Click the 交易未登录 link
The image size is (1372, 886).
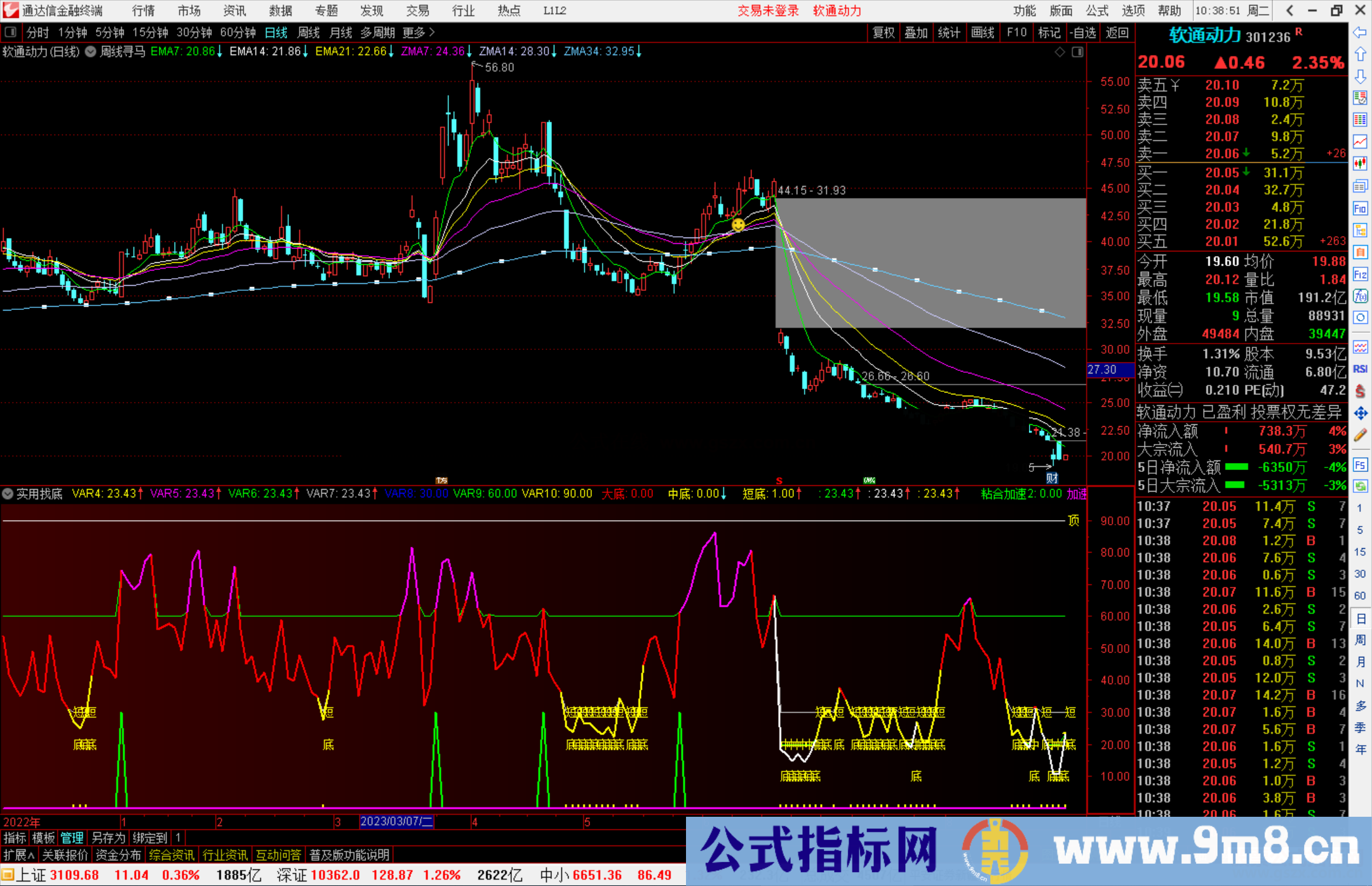[x=768, y=11]
